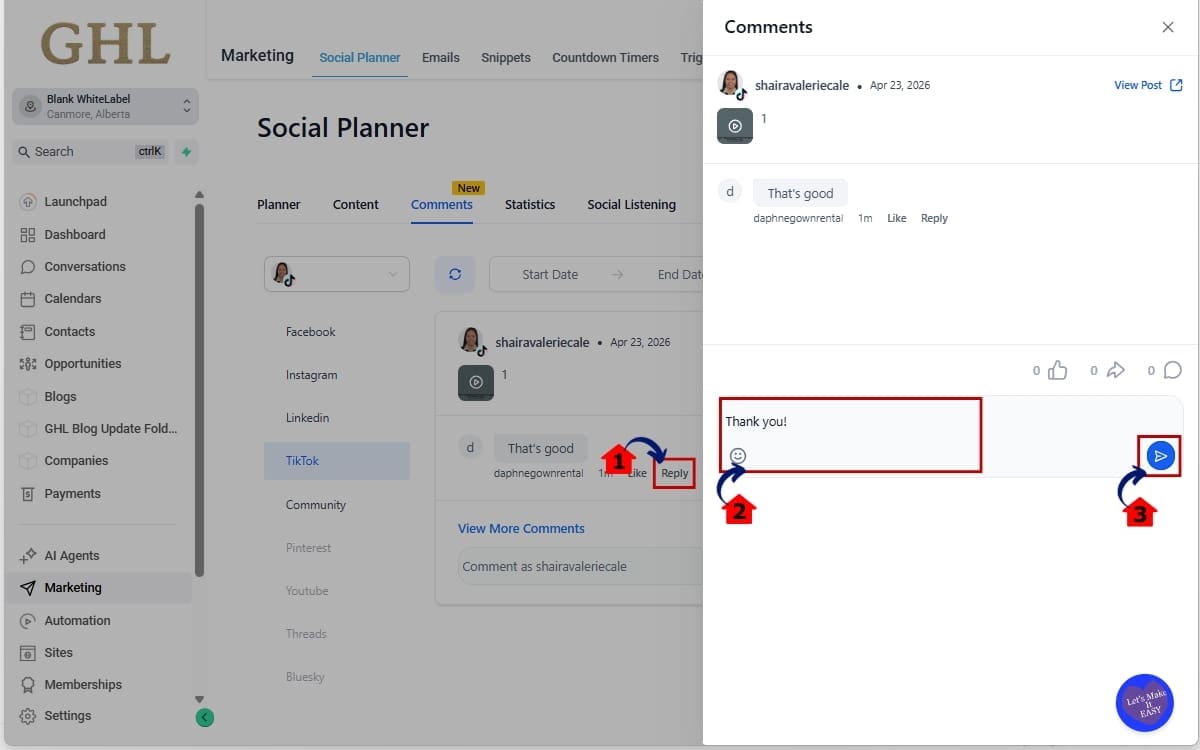Switch to the Social Planner tab
This screenshot has width=1200, height=750.
pos(360,57)
